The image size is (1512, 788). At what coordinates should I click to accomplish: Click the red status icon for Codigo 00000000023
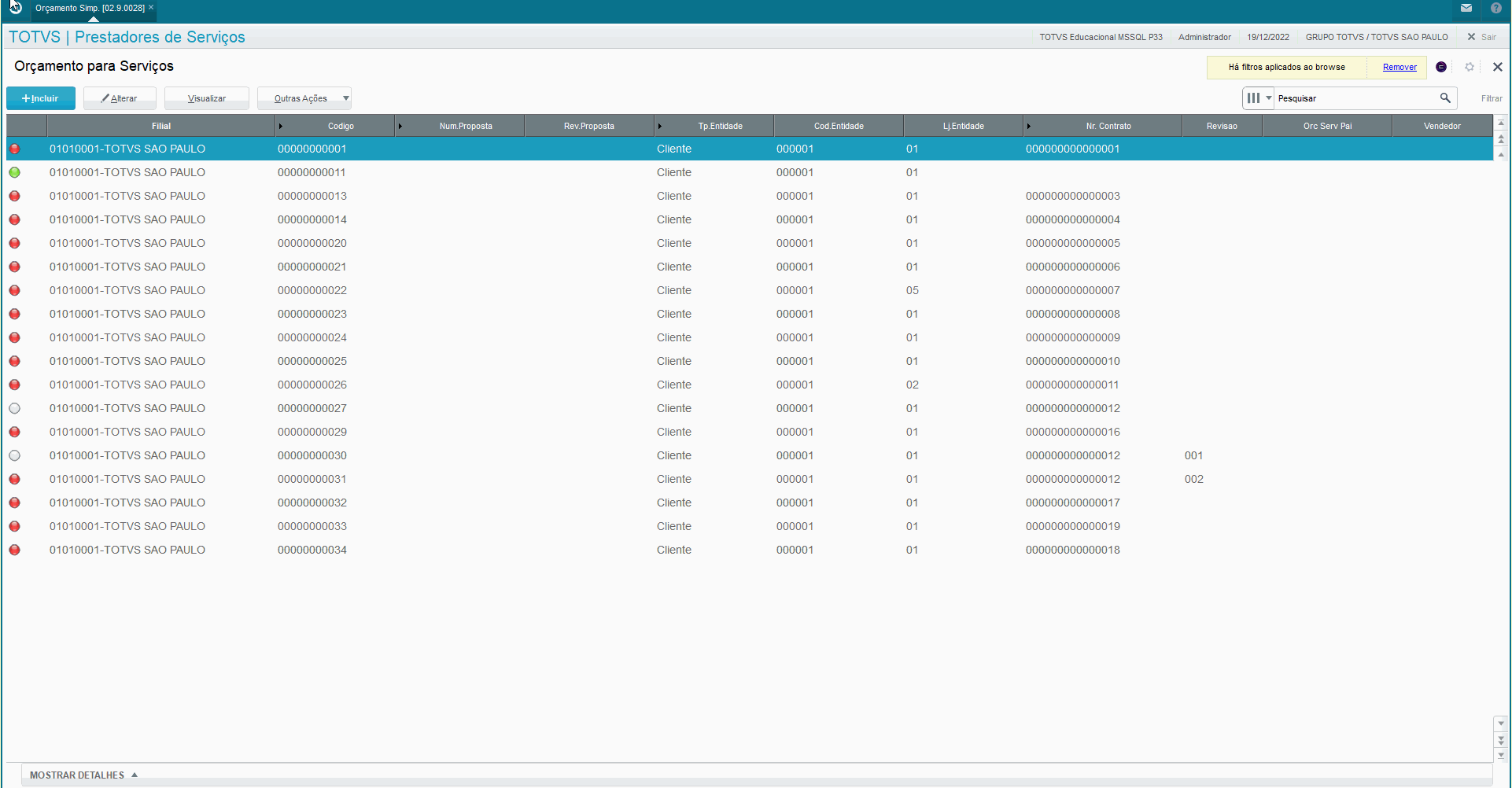click(15, 314)
